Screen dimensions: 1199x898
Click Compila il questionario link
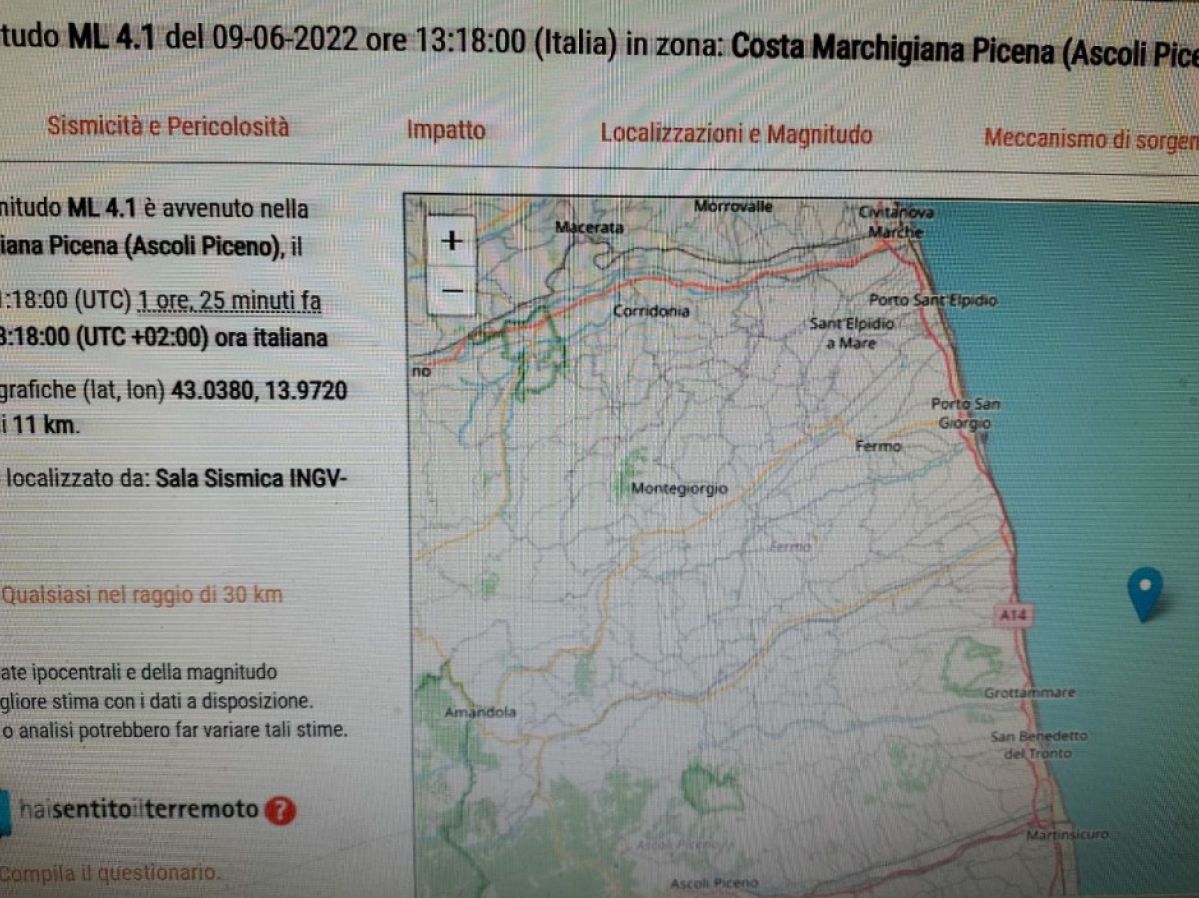[x=109, y=873]
